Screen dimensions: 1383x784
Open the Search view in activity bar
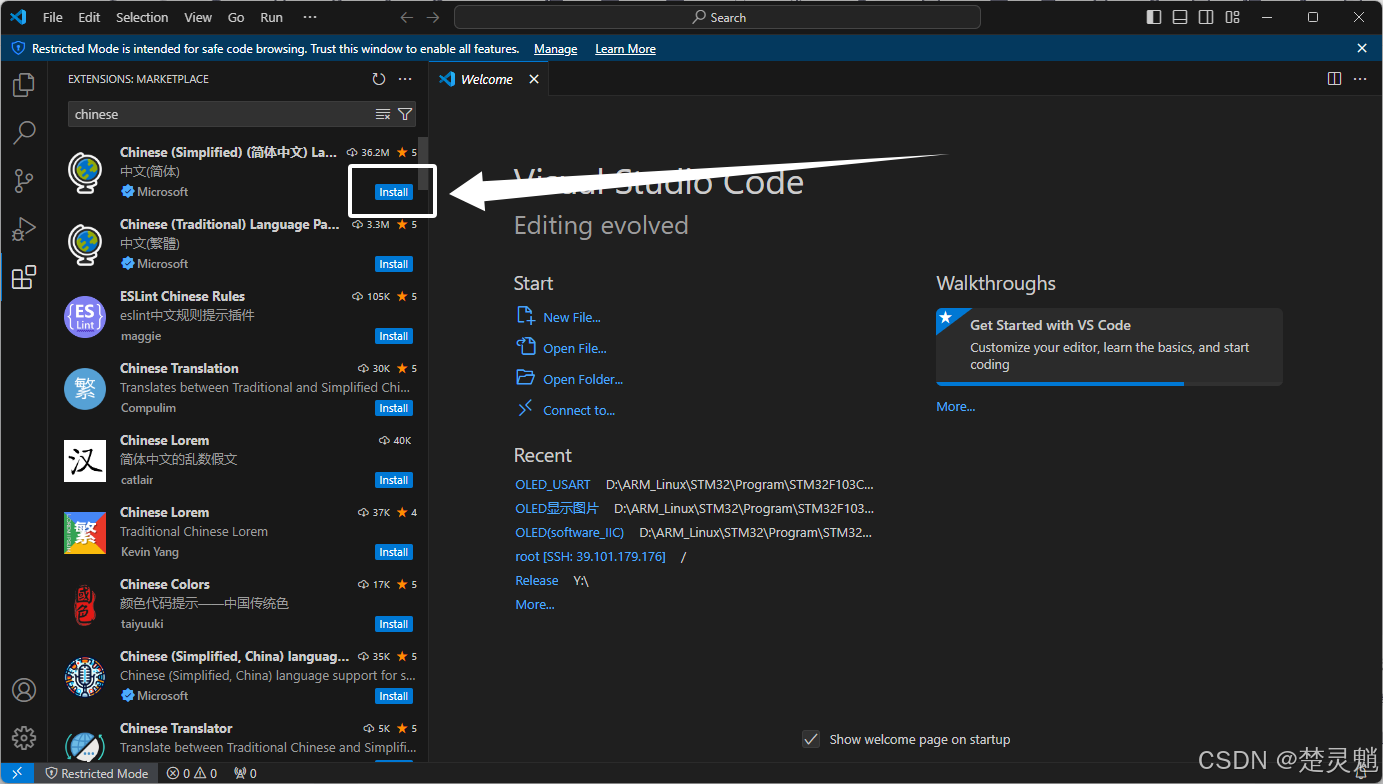(24, 133)
